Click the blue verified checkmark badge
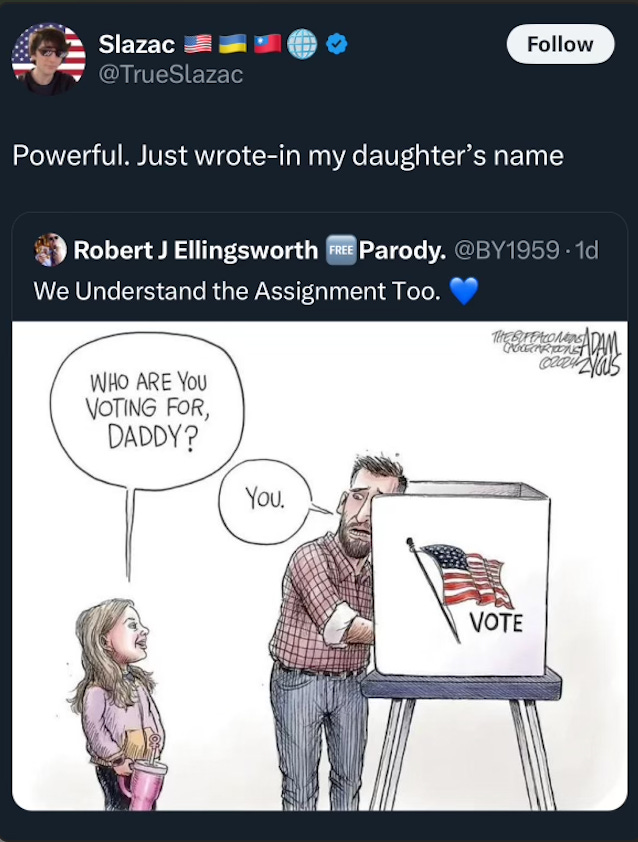The width and height of the screenshot is (638, 842). [x=337, y=44]
